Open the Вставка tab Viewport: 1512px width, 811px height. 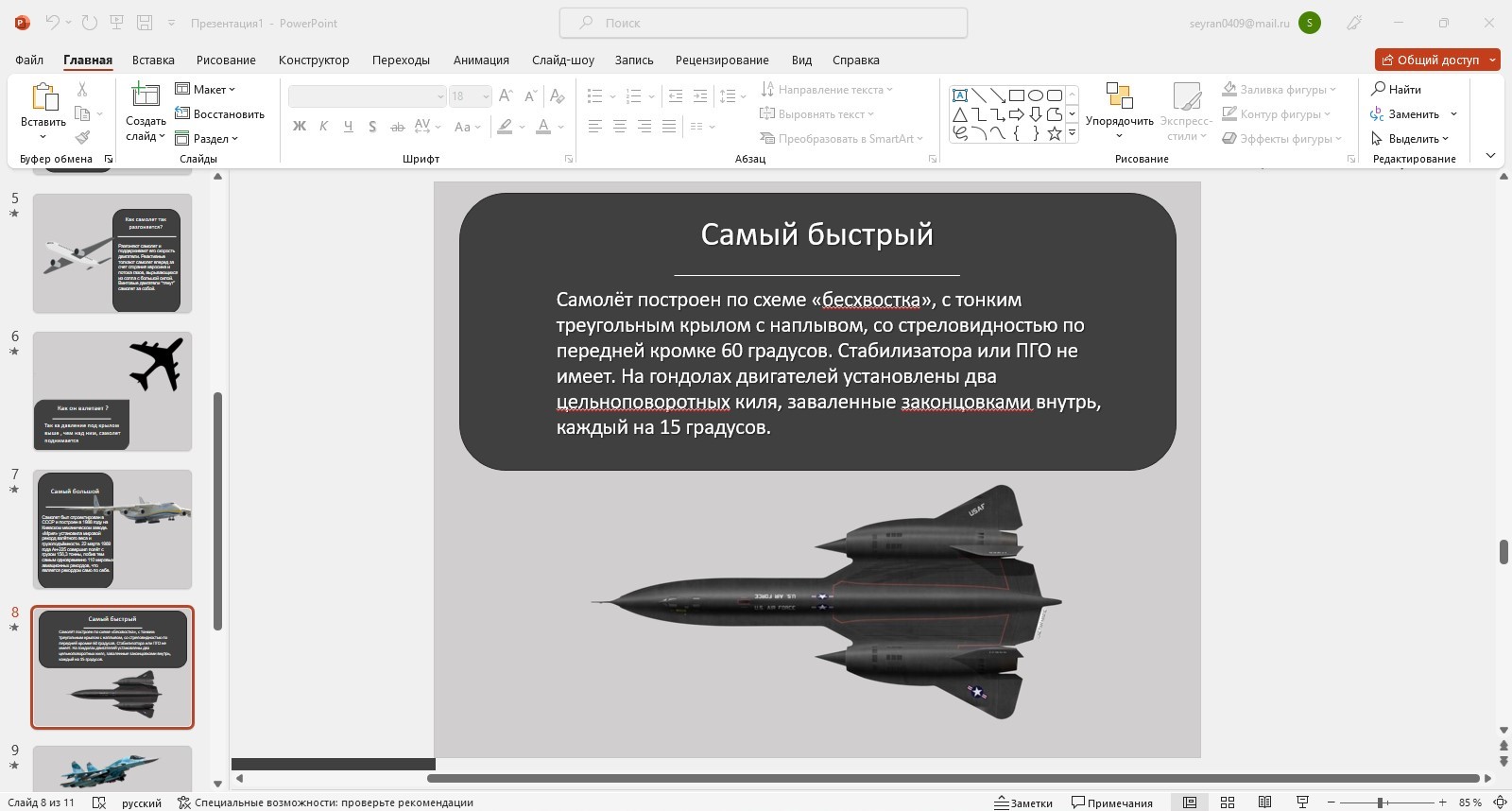153,60
